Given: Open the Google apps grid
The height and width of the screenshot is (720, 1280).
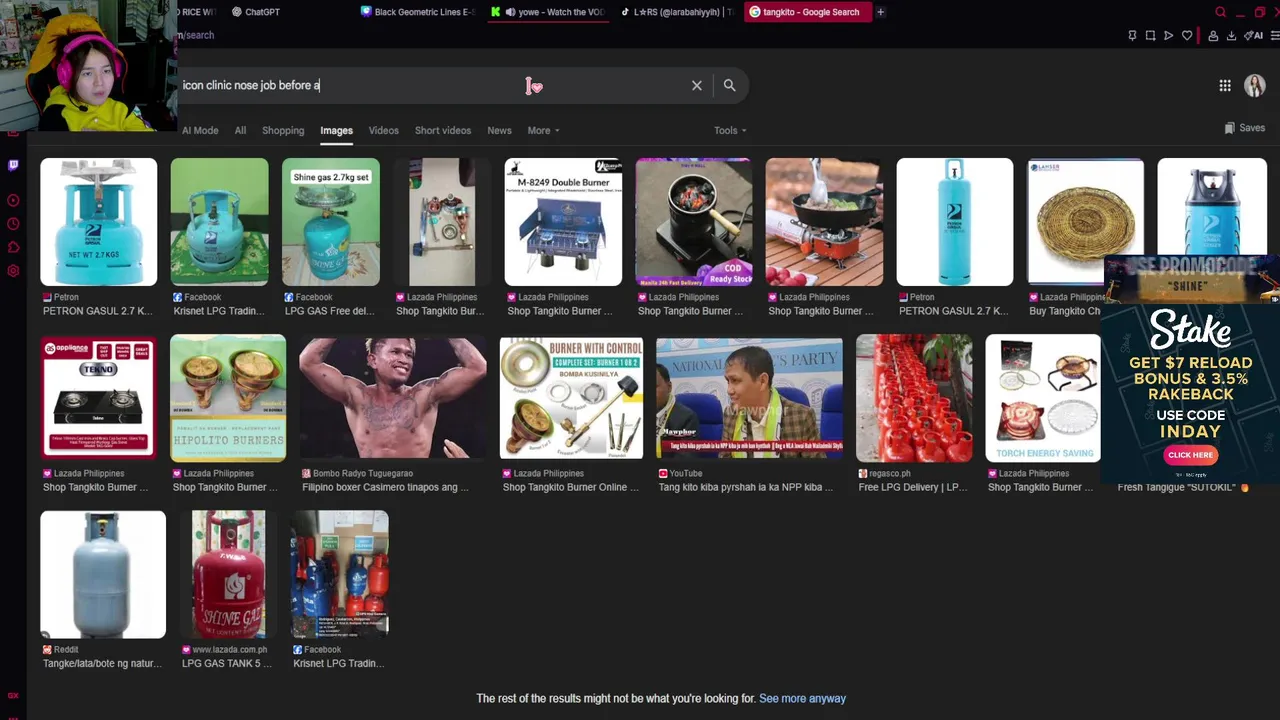Looking at the screenshot, I should tap(1225, 86).
